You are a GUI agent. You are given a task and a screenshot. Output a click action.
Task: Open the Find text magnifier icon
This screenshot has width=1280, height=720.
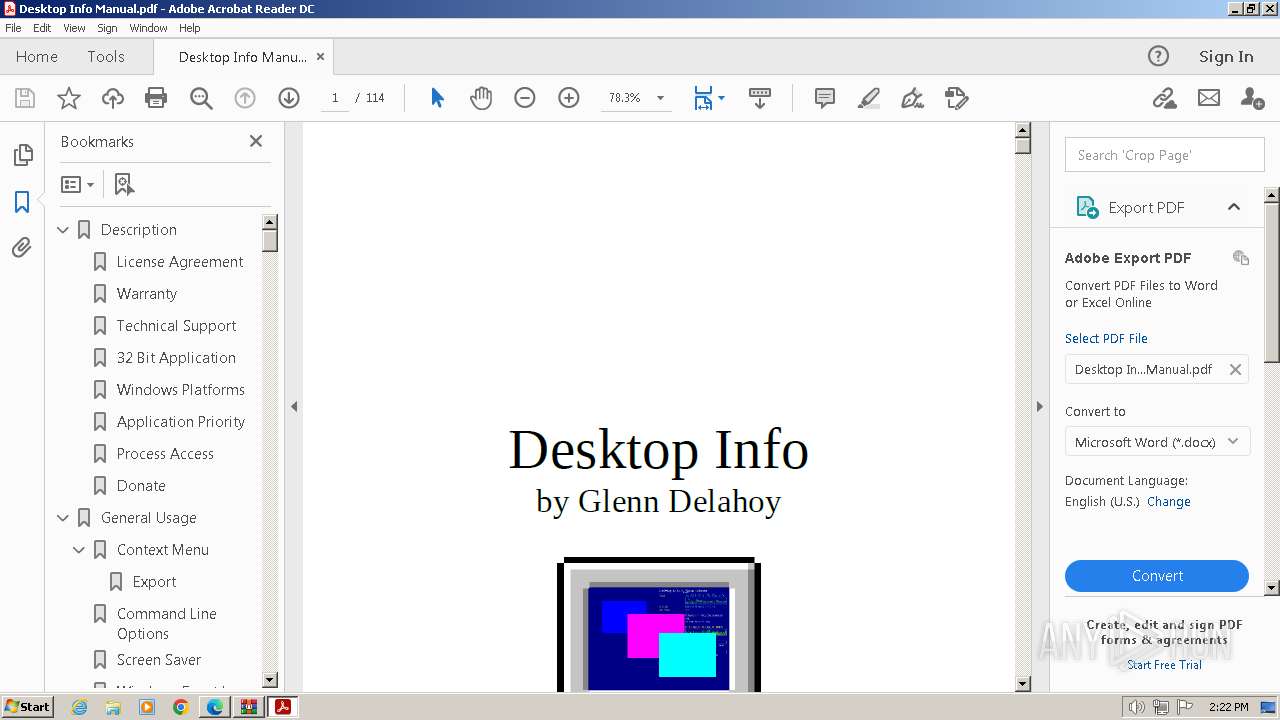point(201,98)
